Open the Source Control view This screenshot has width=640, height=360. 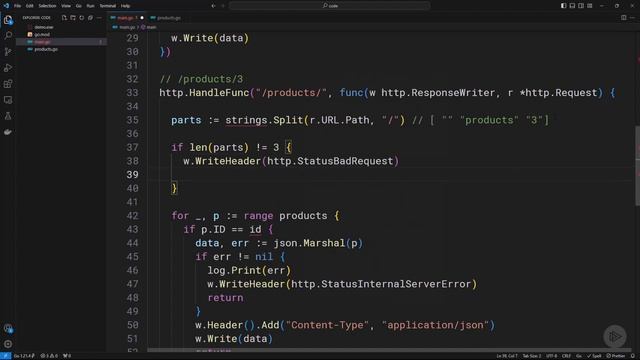click(x=8, y=51)
